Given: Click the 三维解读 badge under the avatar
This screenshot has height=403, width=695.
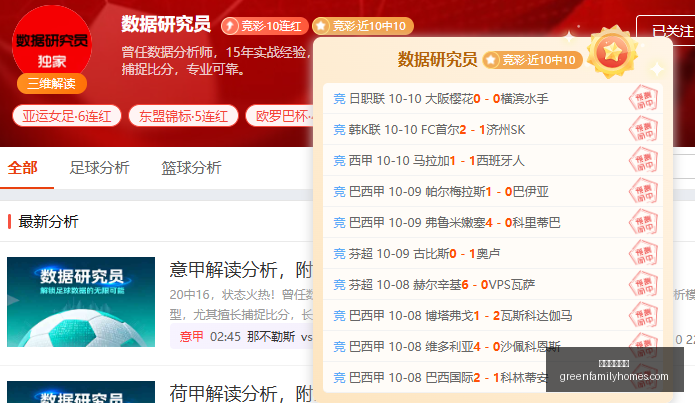Looking at the screenshot, I should click(x=52, y=83).
